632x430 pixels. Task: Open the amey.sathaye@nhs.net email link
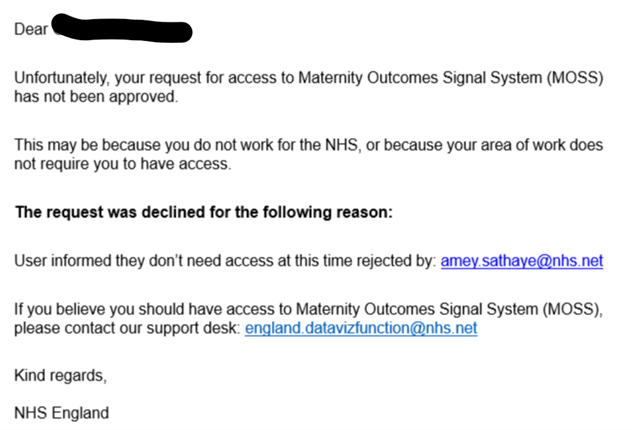click(521, 261)
